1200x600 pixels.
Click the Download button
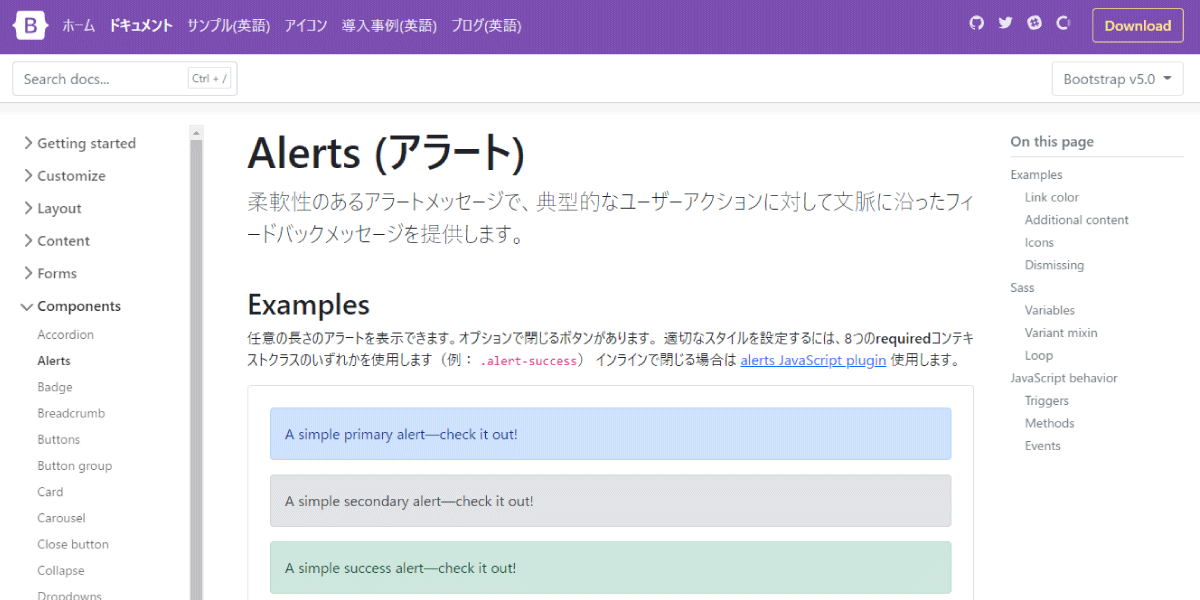(1138, 26)
